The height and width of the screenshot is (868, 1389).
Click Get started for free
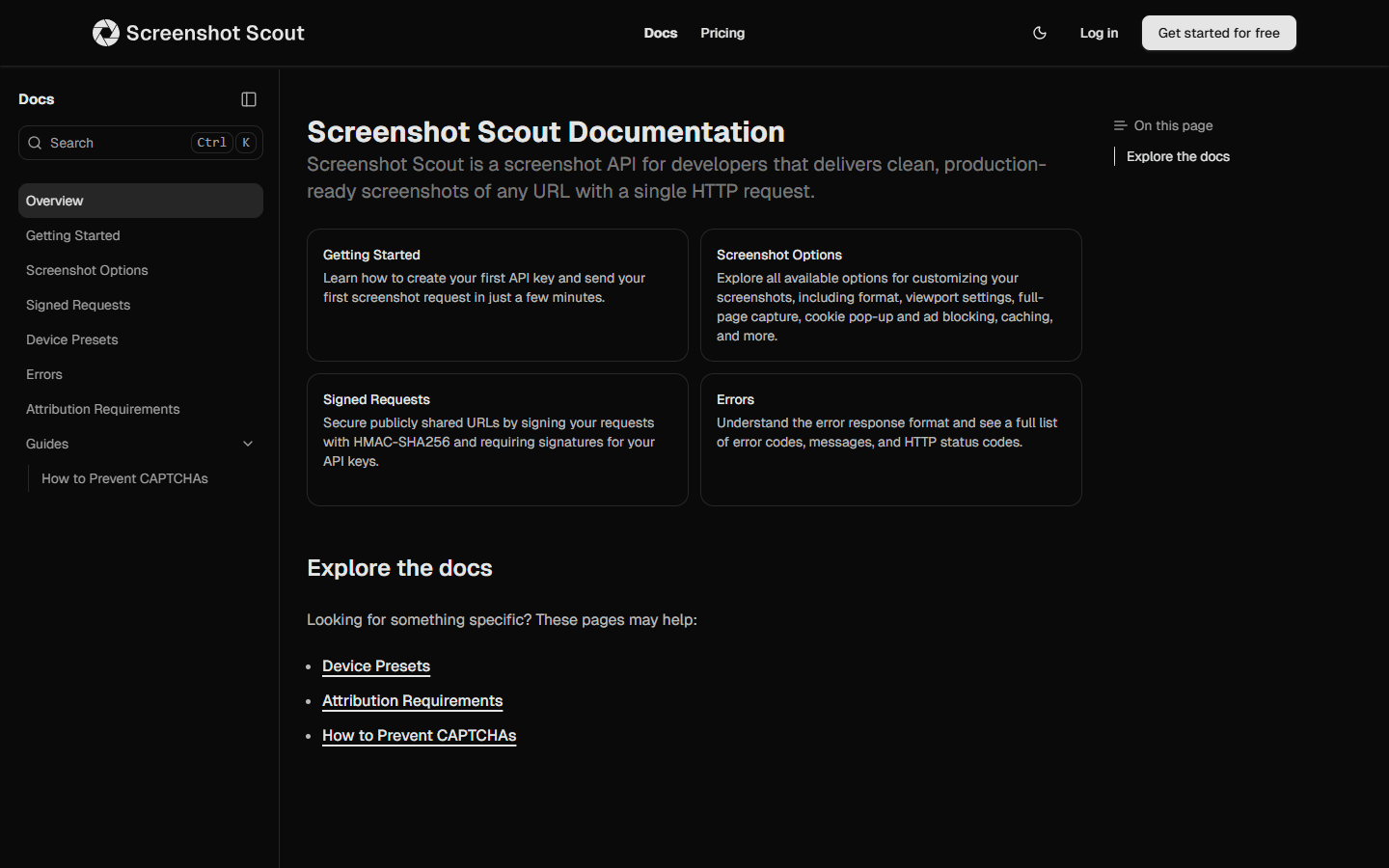[1218, 32]
